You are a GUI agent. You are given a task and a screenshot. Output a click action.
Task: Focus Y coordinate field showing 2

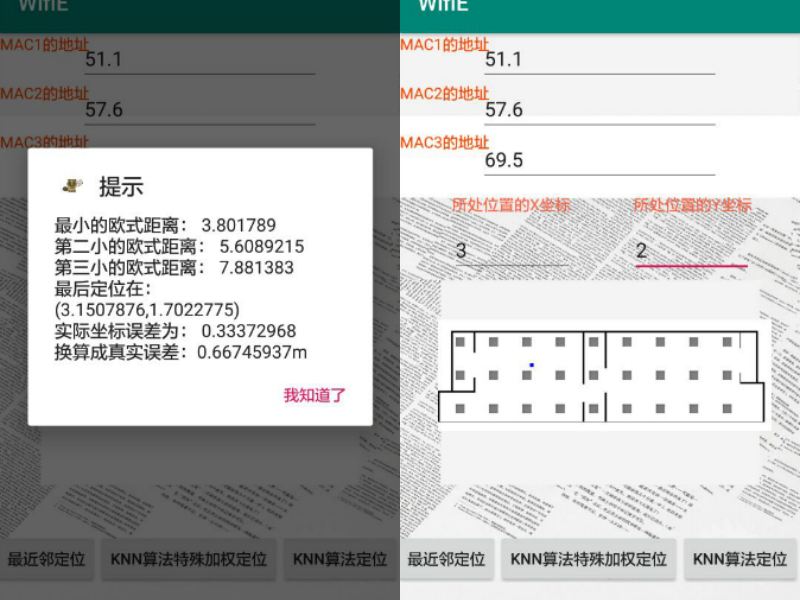[691, 251]
